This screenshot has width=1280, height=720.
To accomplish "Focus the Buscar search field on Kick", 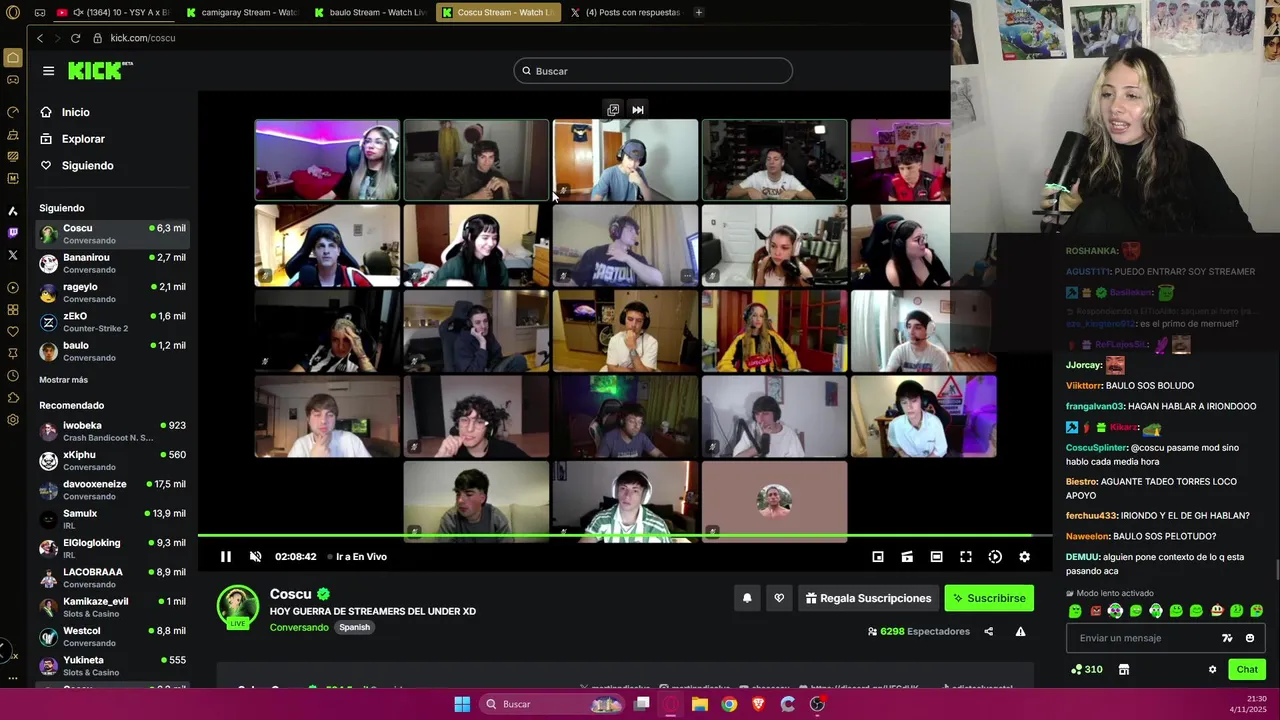I will [653, 71].
